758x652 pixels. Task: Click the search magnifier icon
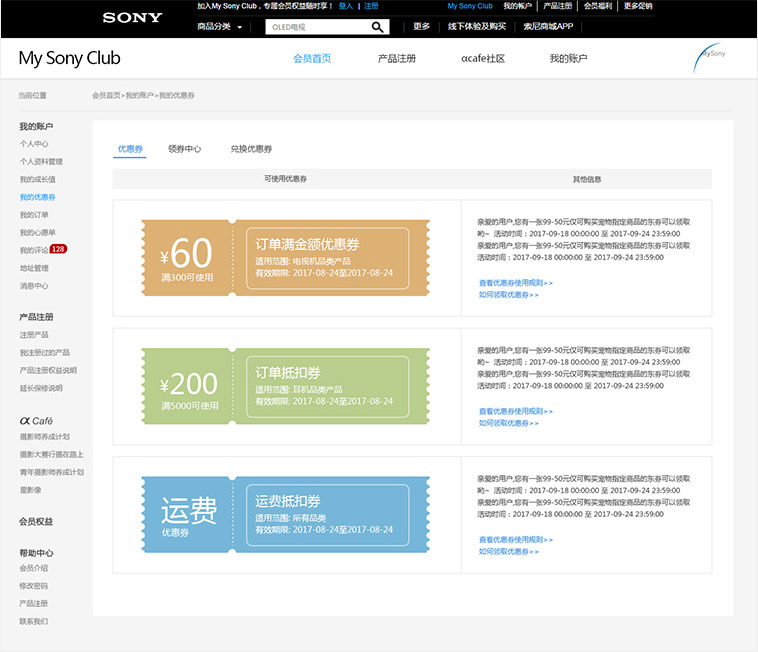pyautogui.click(x=378, y=27)
